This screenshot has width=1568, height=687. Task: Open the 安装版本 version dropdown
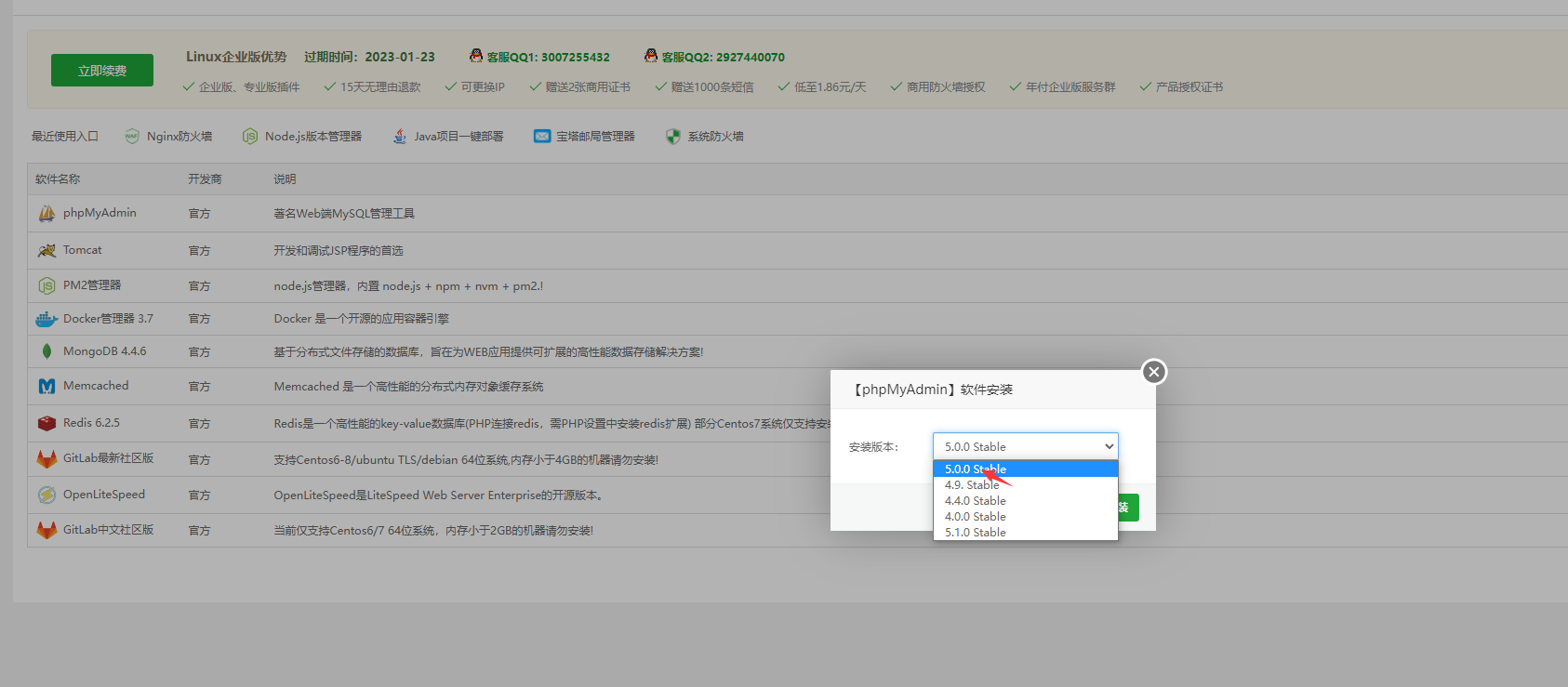[x=1026, y=446]
